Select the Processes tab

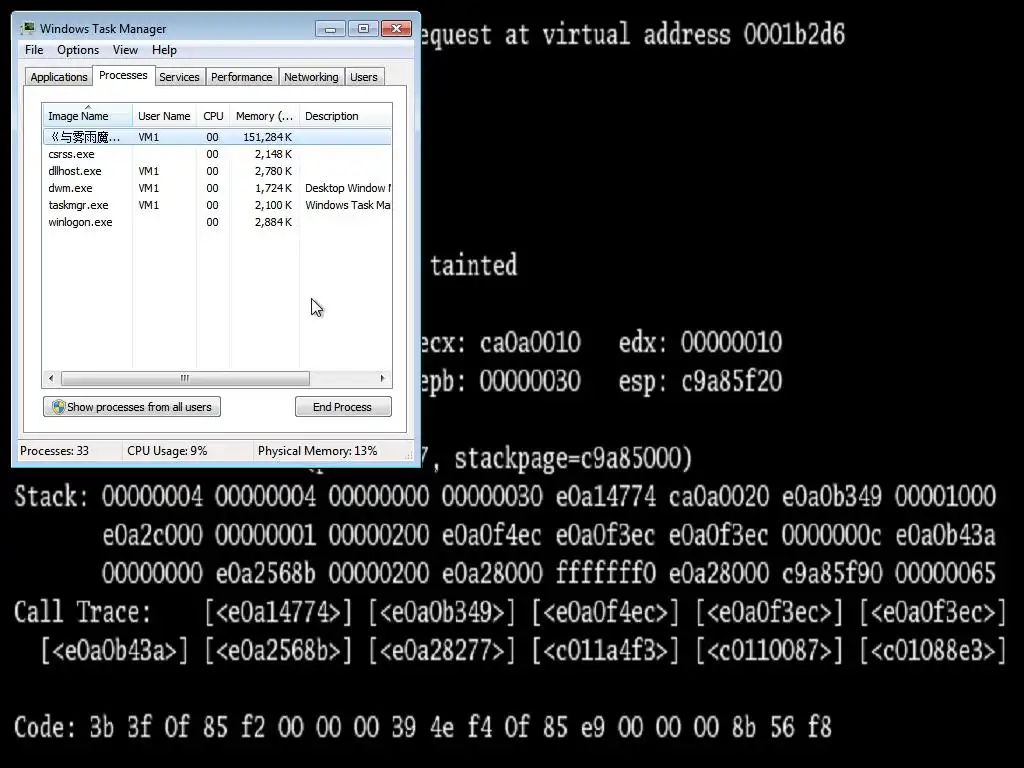pyautogui.click(x=123, y=75)
